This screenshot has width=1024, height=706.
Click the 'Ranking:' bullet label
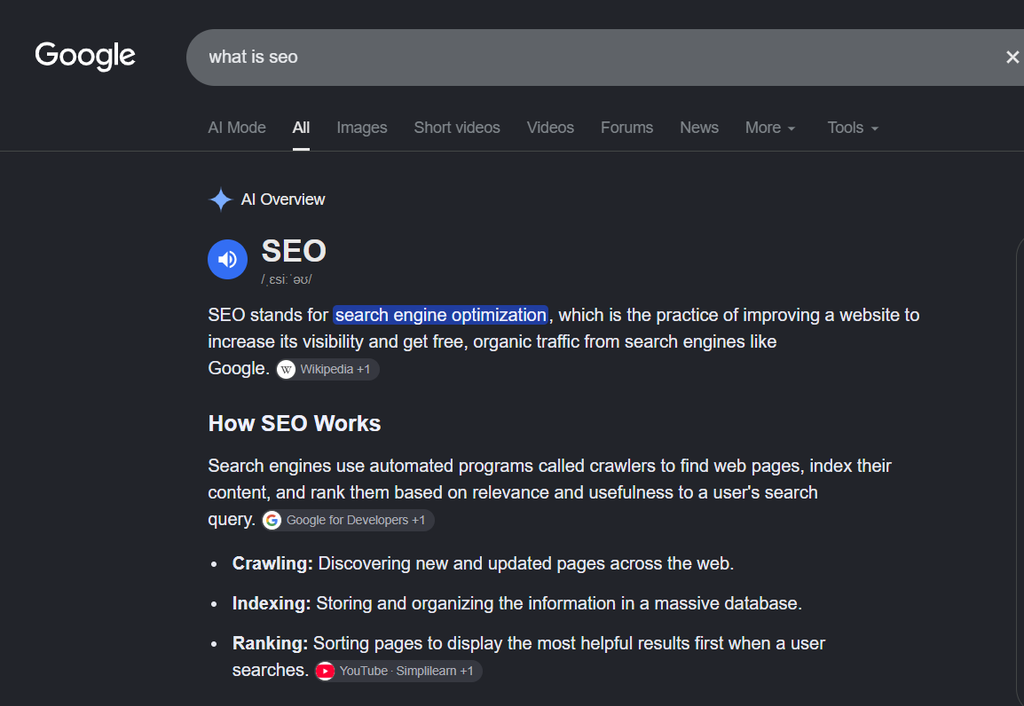tap(270, 643)
